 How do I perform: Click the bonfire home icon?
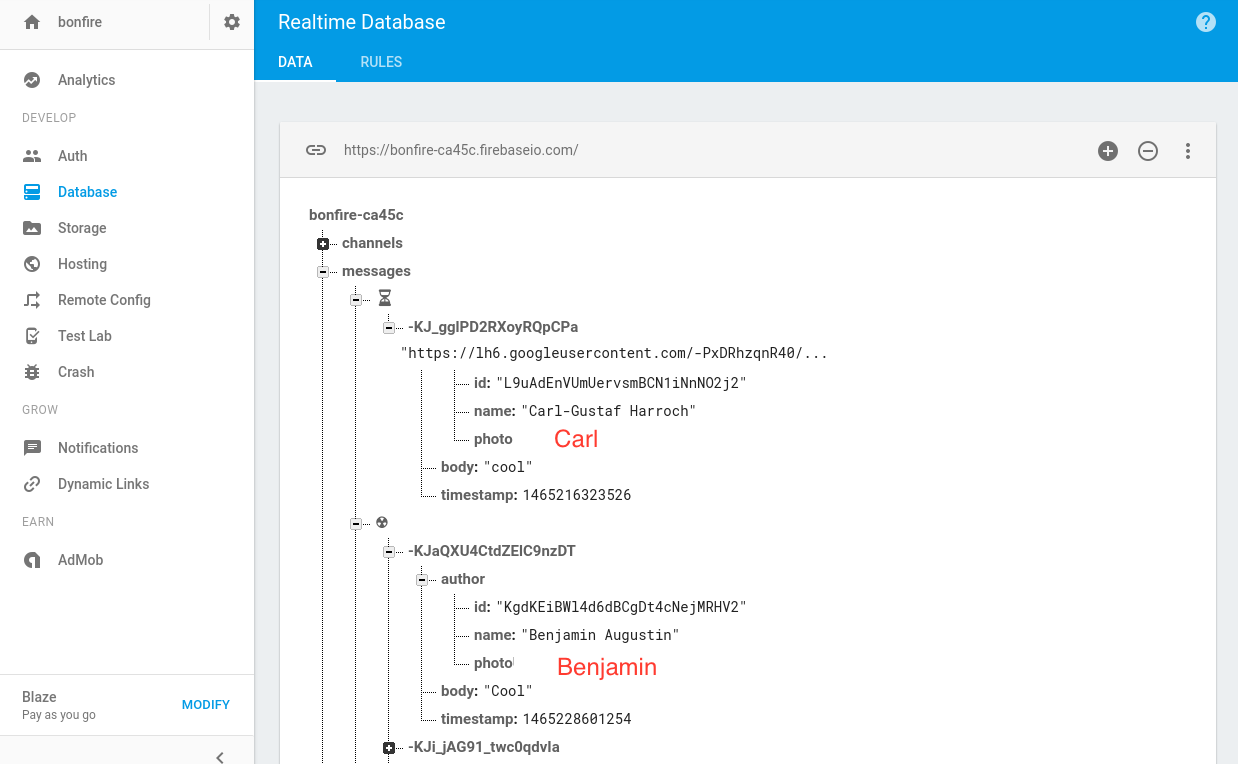pyautogui.click(x=32, y=22)
